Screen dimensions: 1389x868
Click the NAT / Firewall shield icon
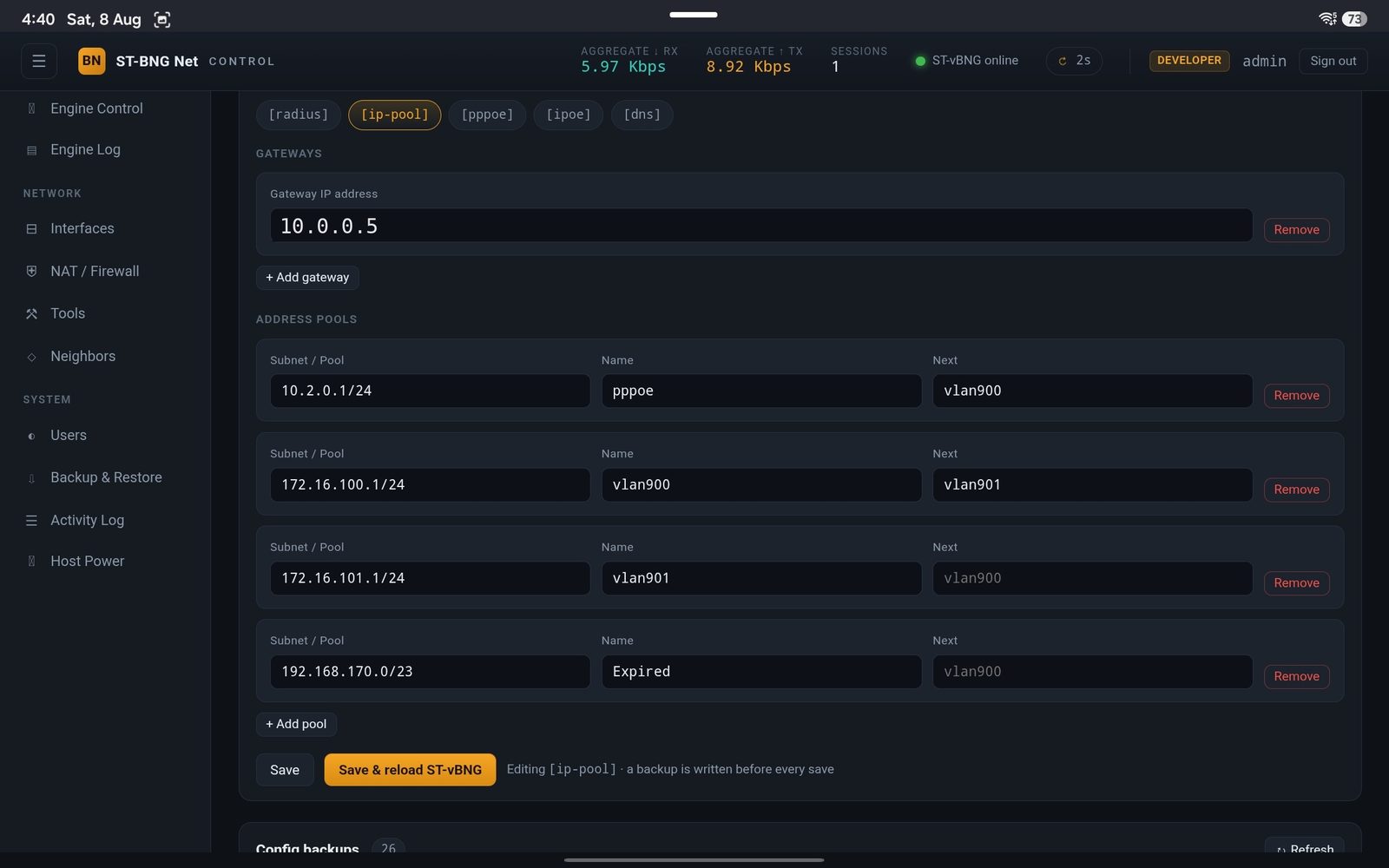(32, 271)
